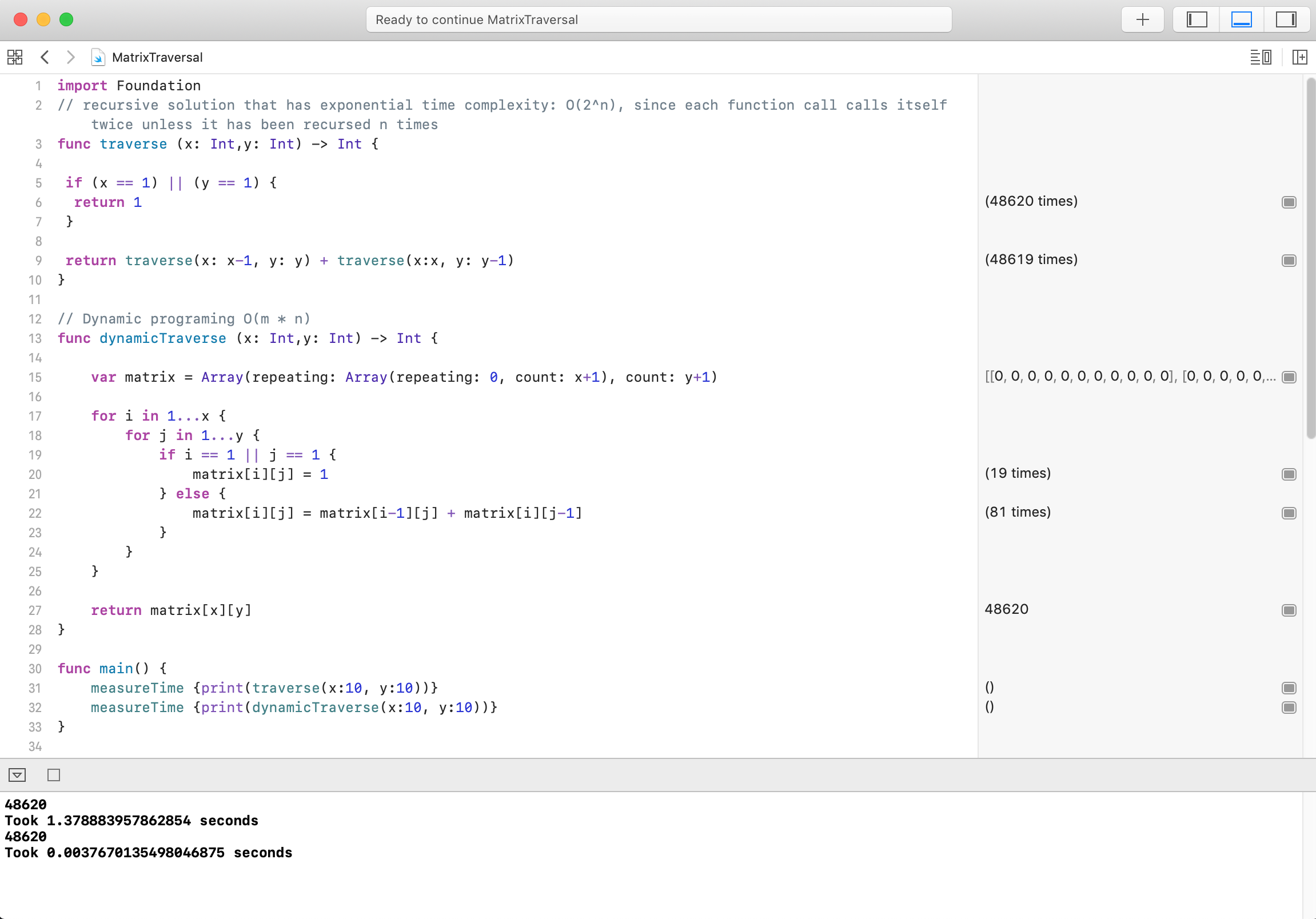Show inline result for returned 48620 value
Screen dimensions: 1316x919
(1289, 610)
